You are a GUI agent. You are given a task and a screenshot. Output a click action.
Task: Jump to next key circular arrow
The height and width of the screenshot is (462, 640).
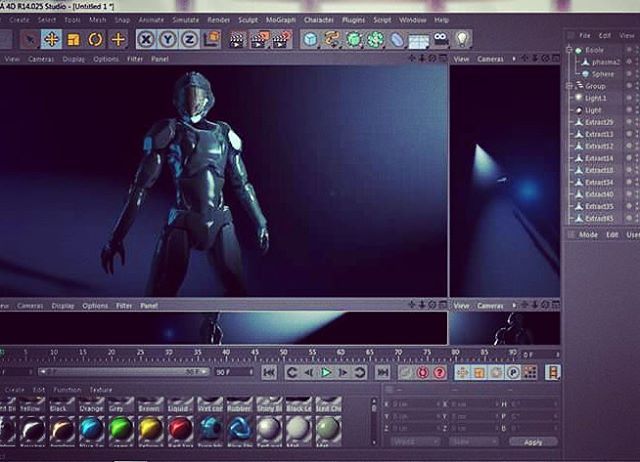360,372
